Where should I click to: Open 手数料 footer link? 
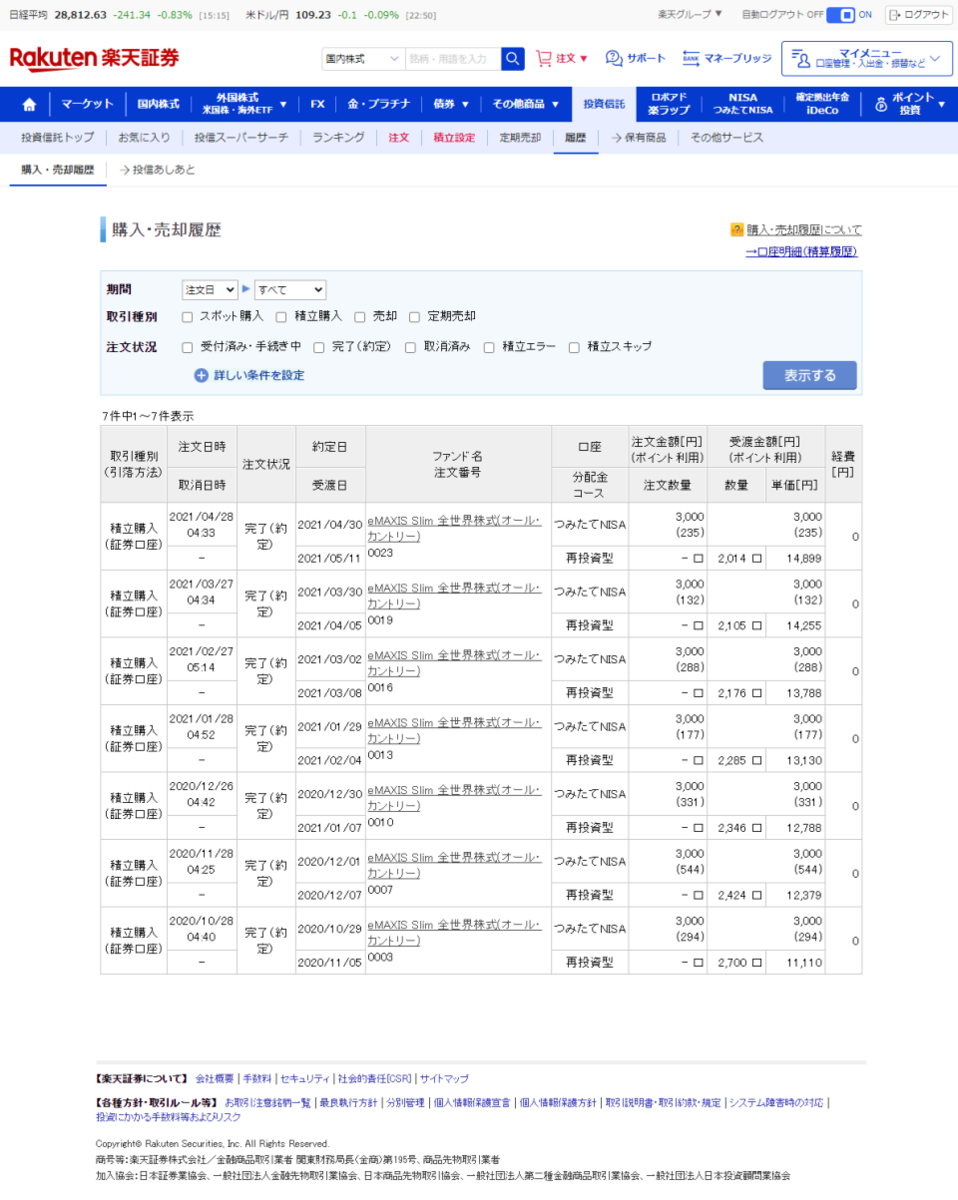point(257,1079)
